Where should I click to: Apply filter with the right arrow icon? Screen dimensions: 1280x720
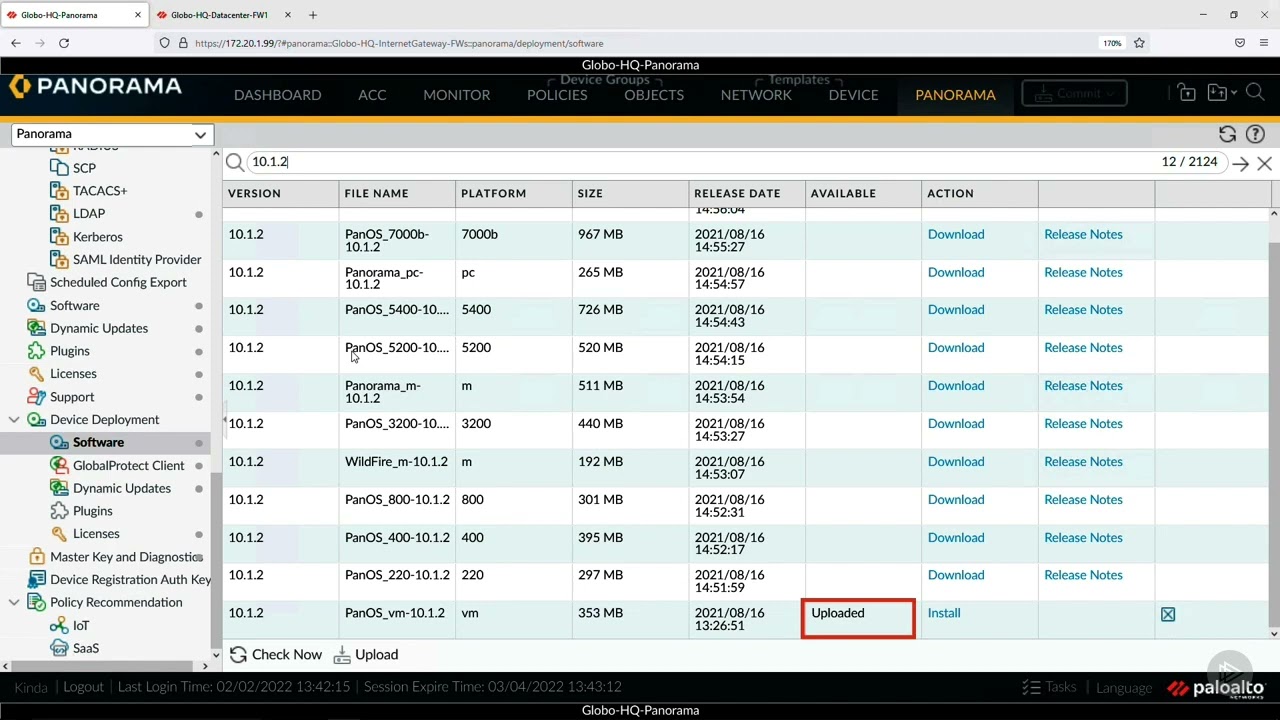pos(1240,163)
